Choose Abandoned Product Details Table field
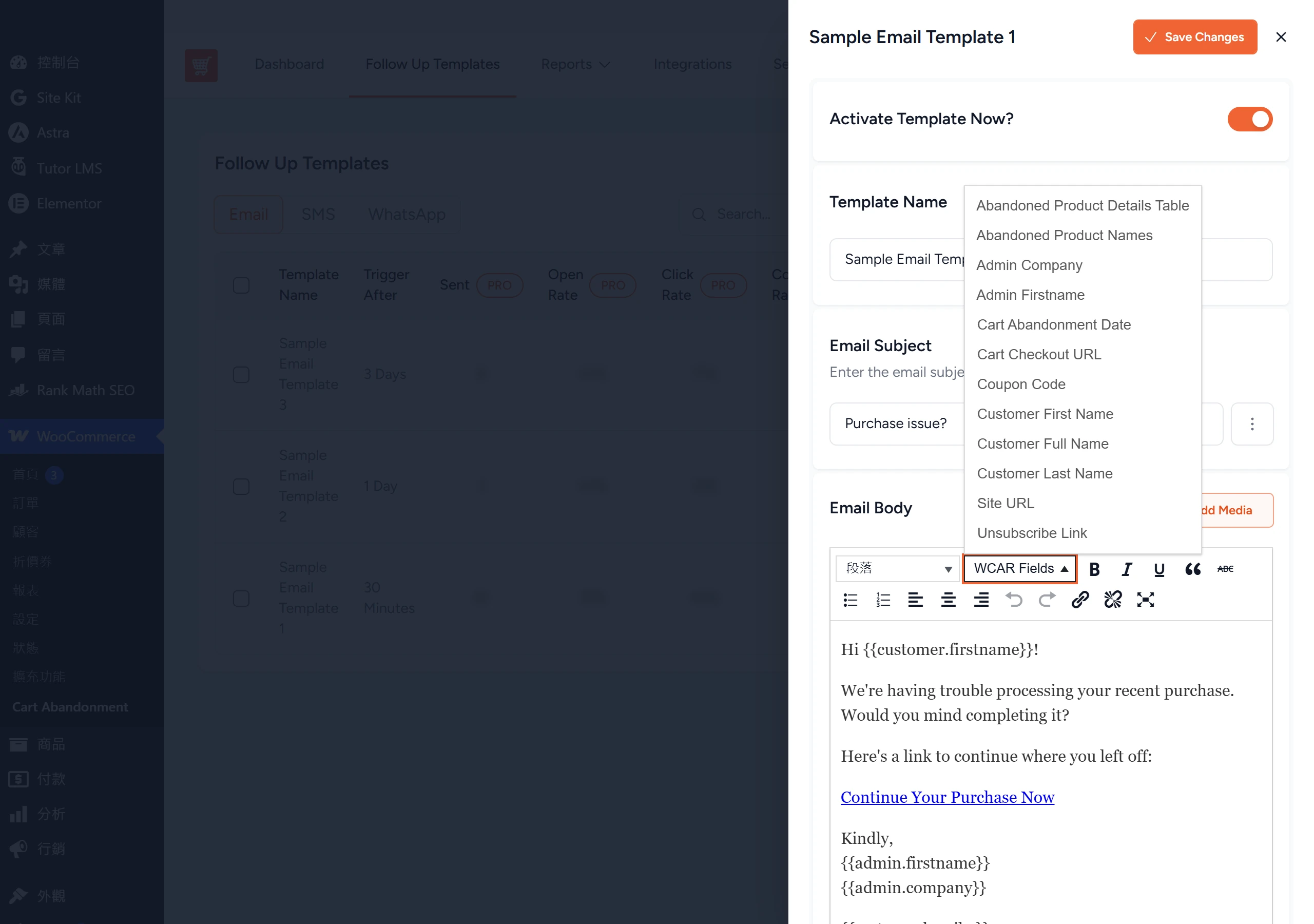The image size is (1314, 924). coord(1082,205)
